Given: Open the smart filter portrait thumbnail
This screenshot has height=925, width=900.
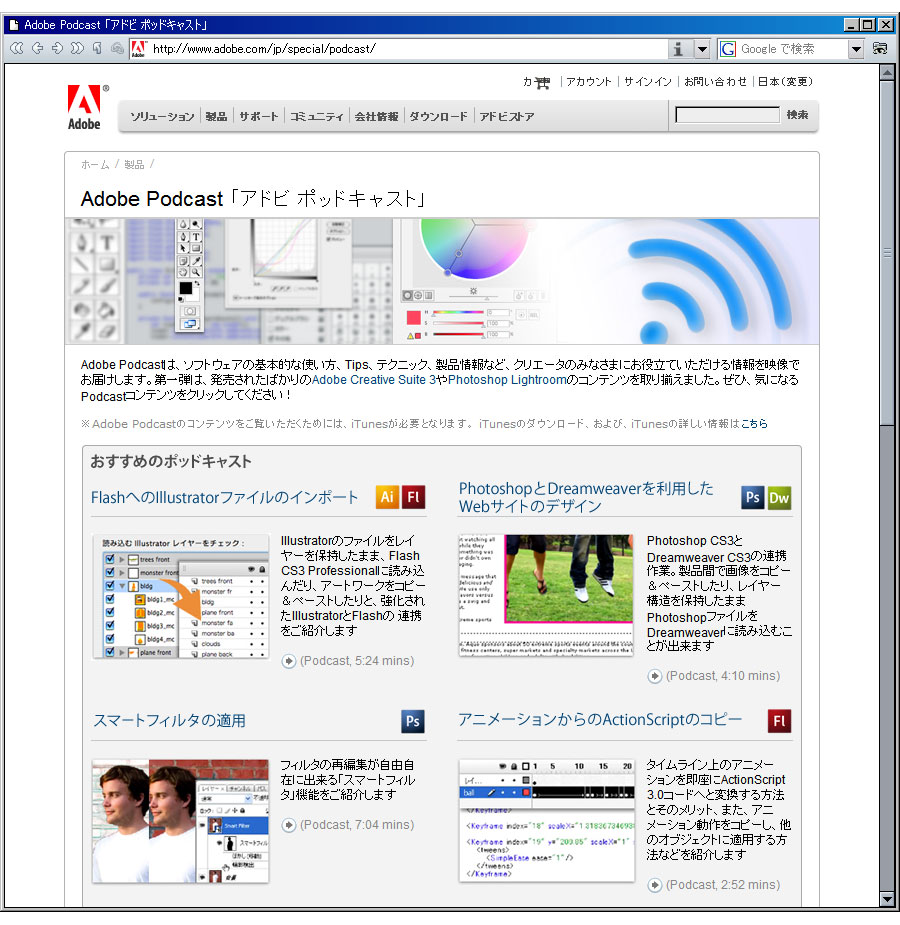Looking at the screenshot, I should (x=180, y=821).
